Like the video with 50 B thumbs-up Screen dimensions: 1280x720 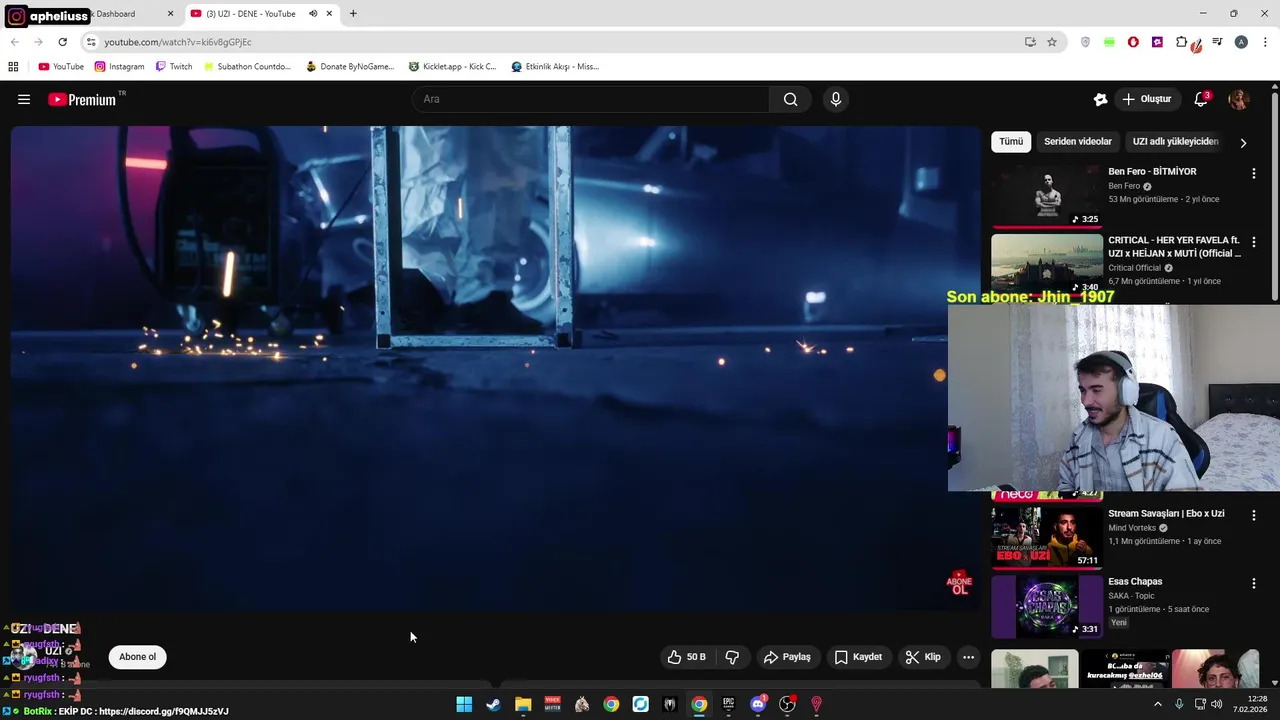click(x=687, y=657)
